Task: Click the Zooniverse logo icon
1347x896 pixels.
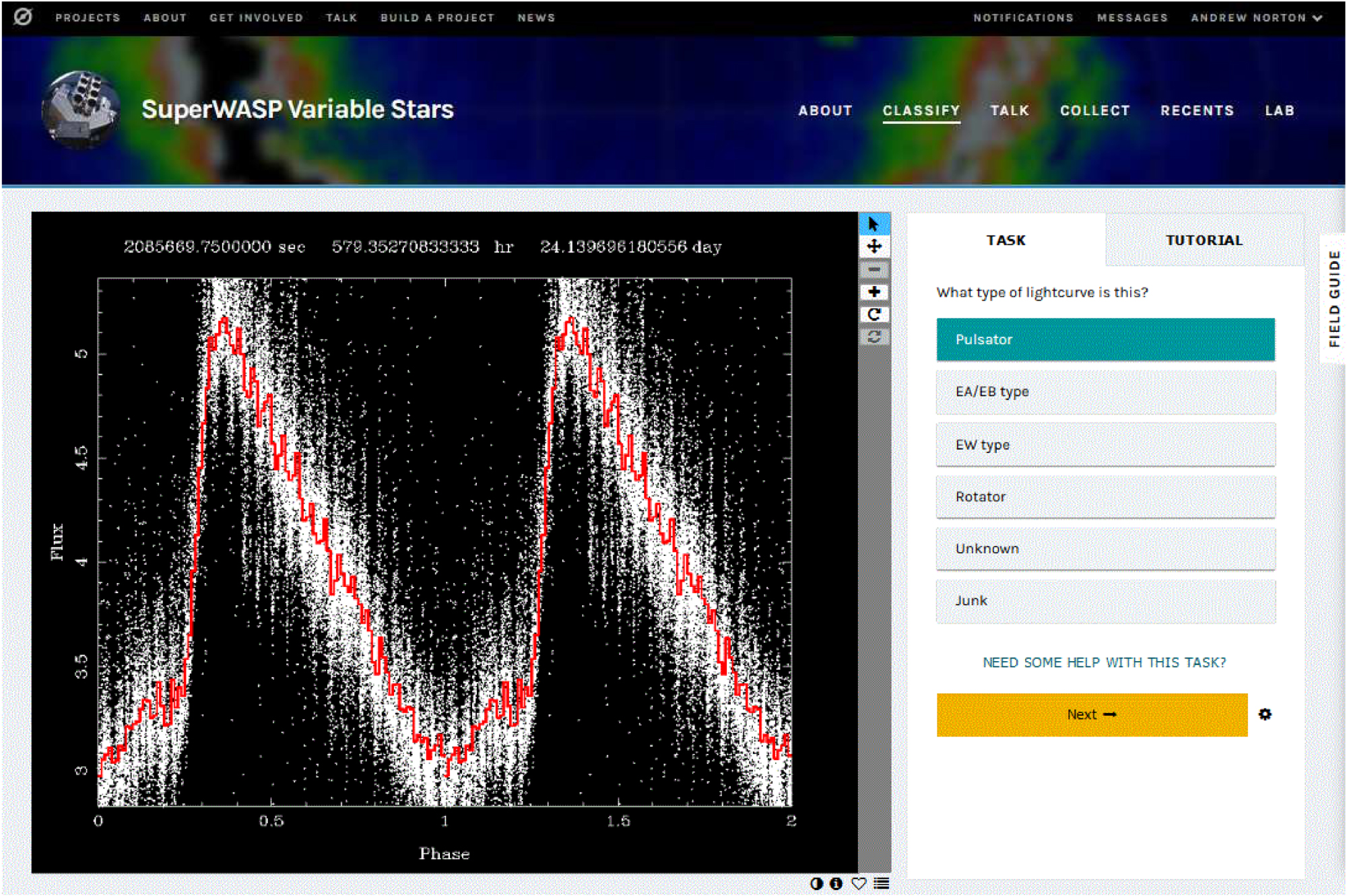Action: point(23,17)
